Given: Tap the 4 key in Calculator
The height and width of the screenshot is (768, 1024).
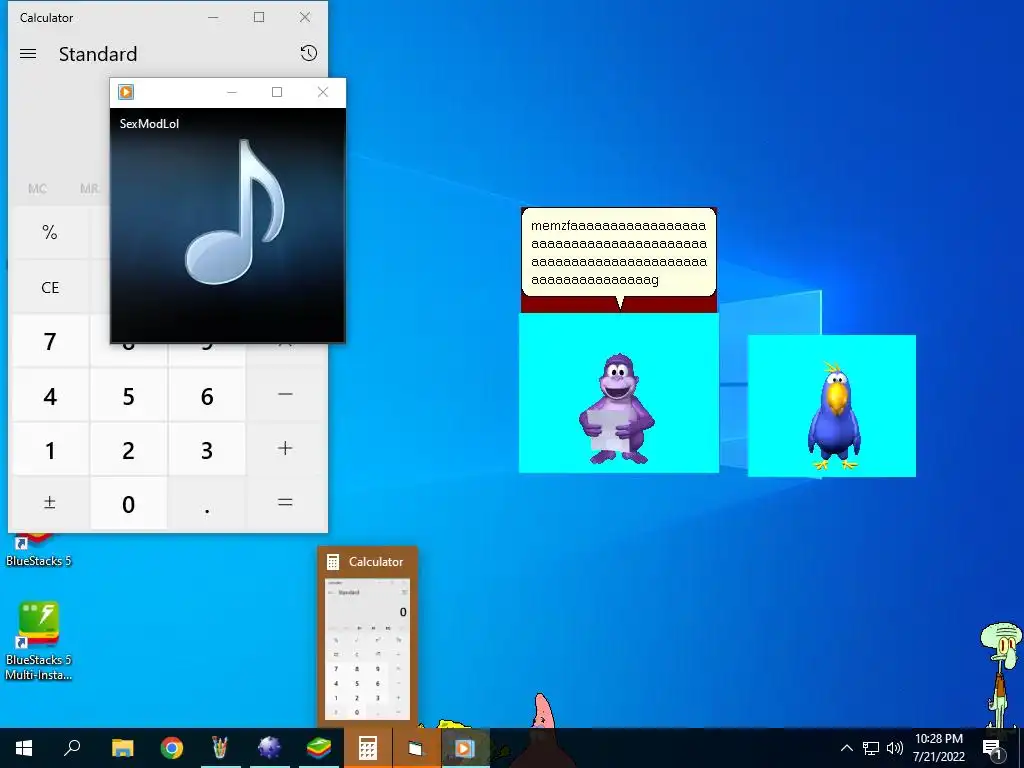Looking at the screenshot, I should [50, 396].
